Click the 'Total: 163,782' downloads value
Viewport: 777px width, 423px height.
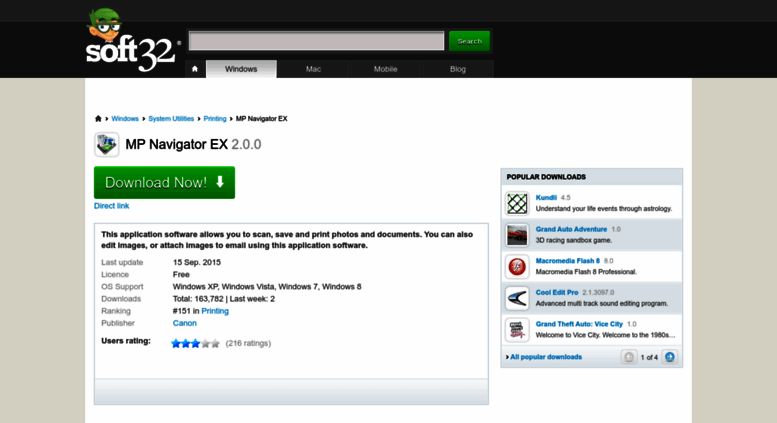198,299
